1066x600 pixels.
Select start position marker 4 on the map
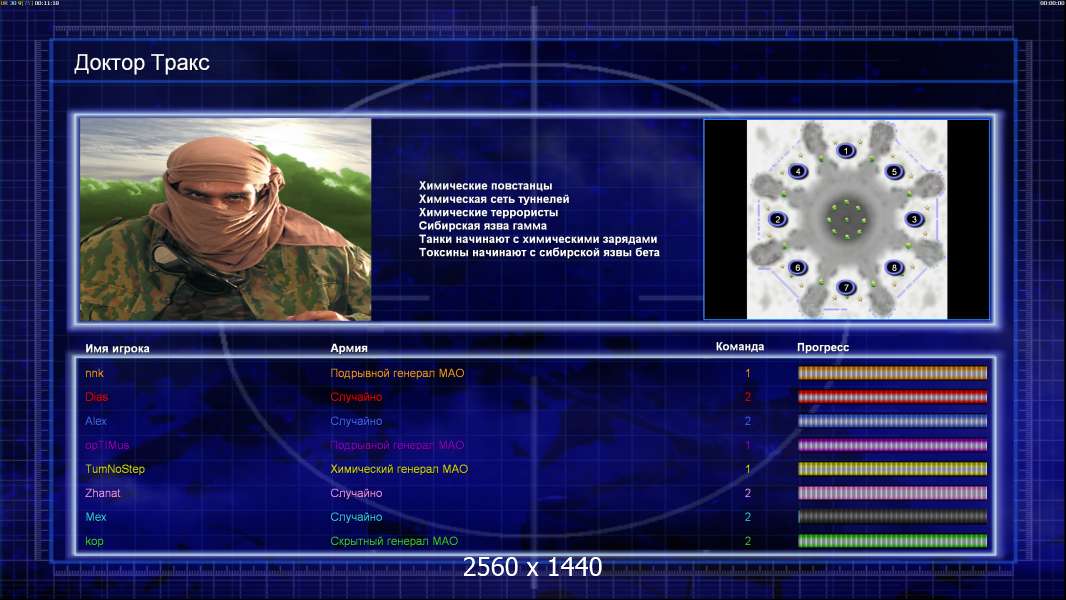(x=798, y=171)
